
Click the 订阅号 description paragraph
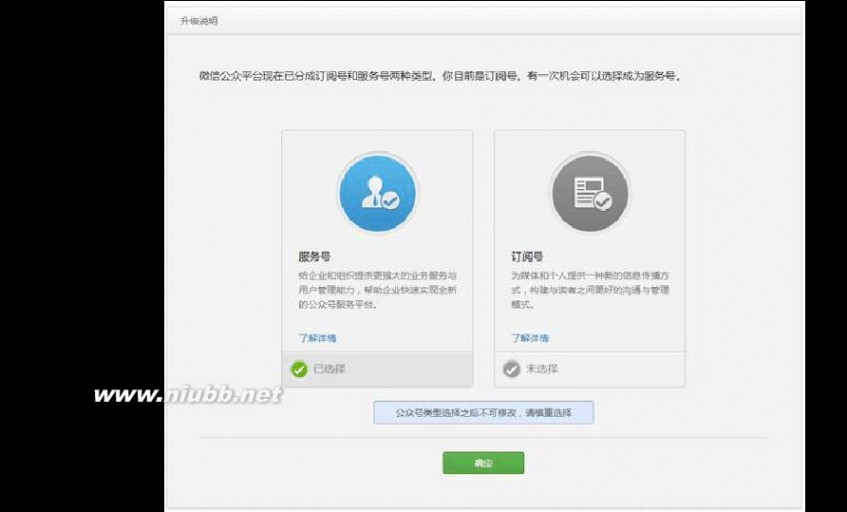[590, 290]
